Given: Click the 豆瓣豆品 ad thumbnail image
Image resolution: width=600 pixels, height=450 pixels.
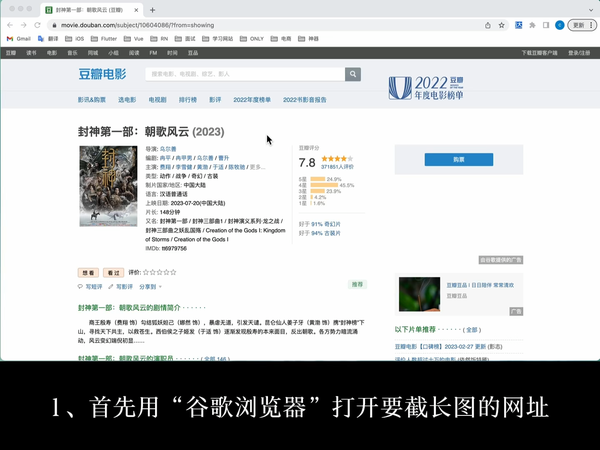Looking at the screenshot, I should point(419,294).
